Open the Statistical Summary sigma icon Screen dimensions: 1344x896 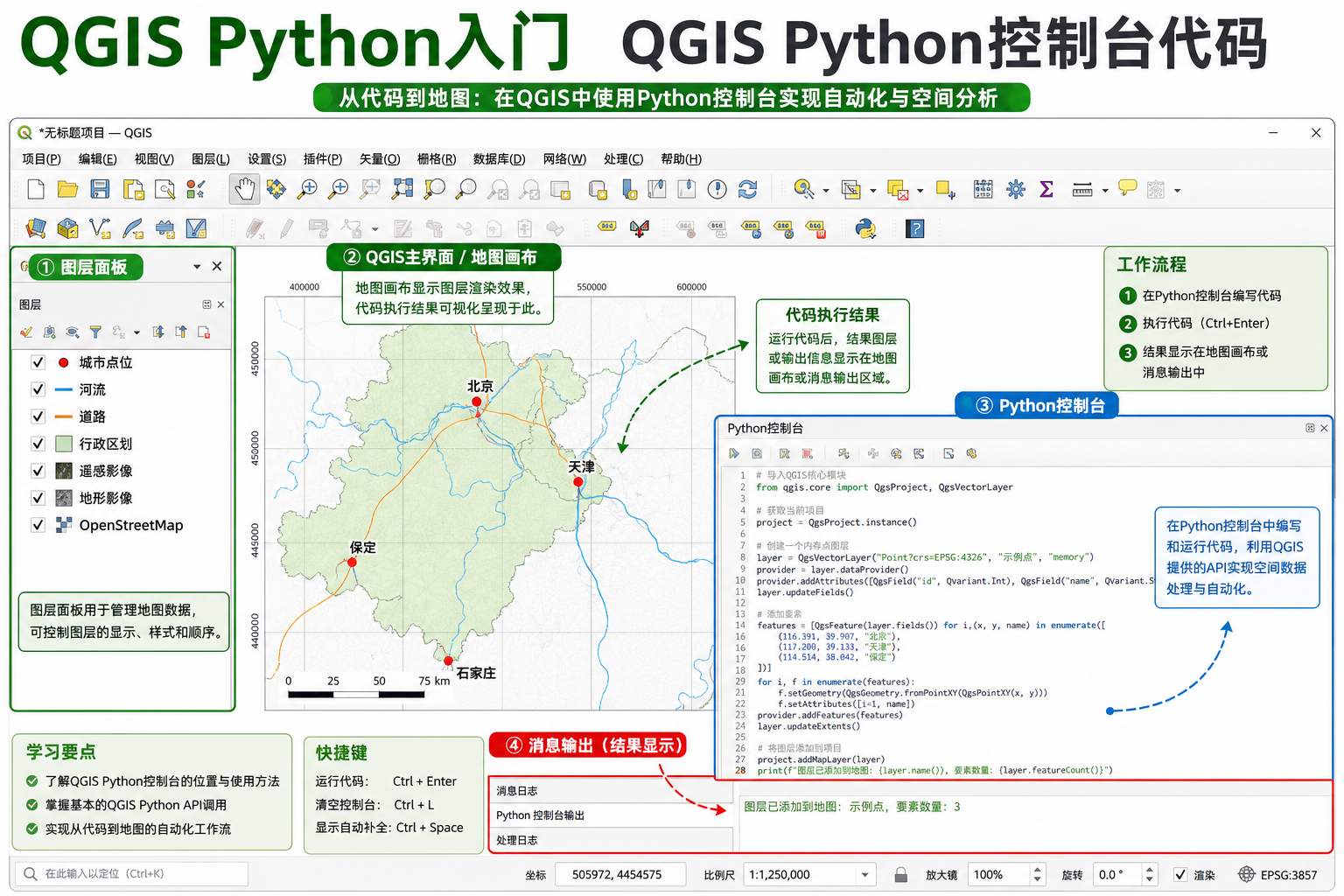pyautogui.click(x=1046, y=189)
